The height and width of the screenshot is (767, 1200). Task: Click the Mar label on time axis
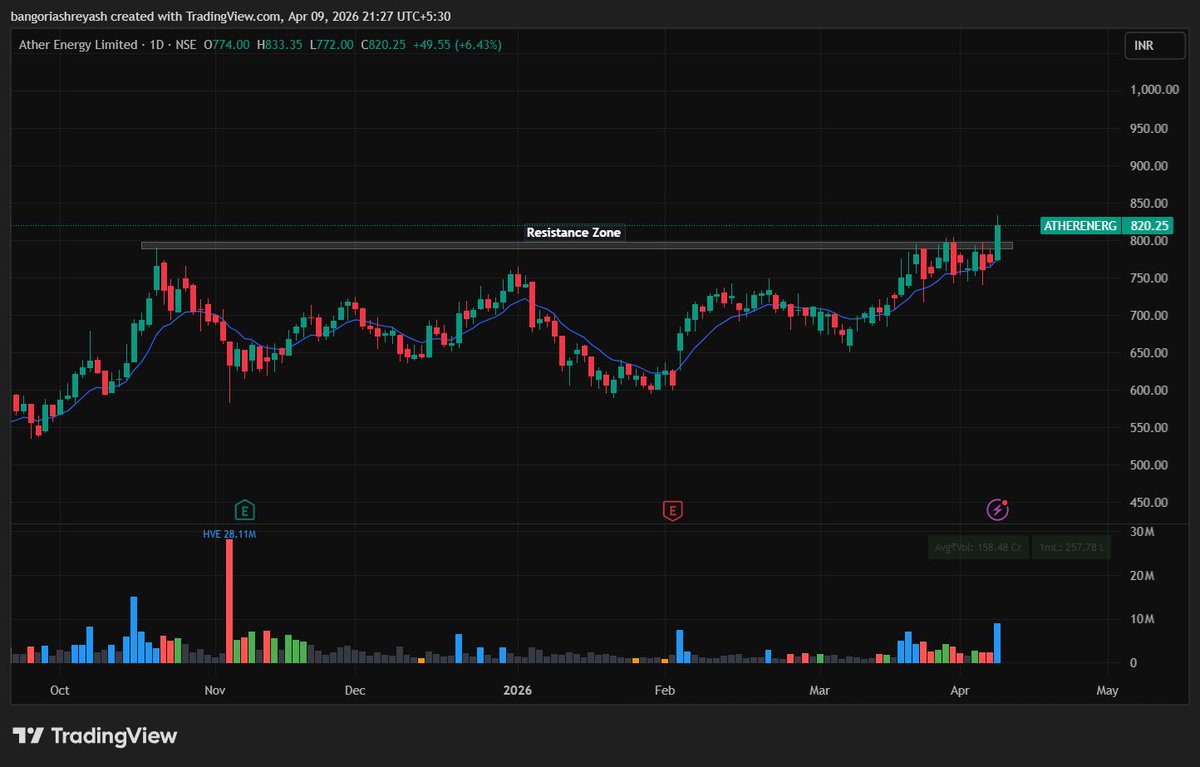click(820, 691)
